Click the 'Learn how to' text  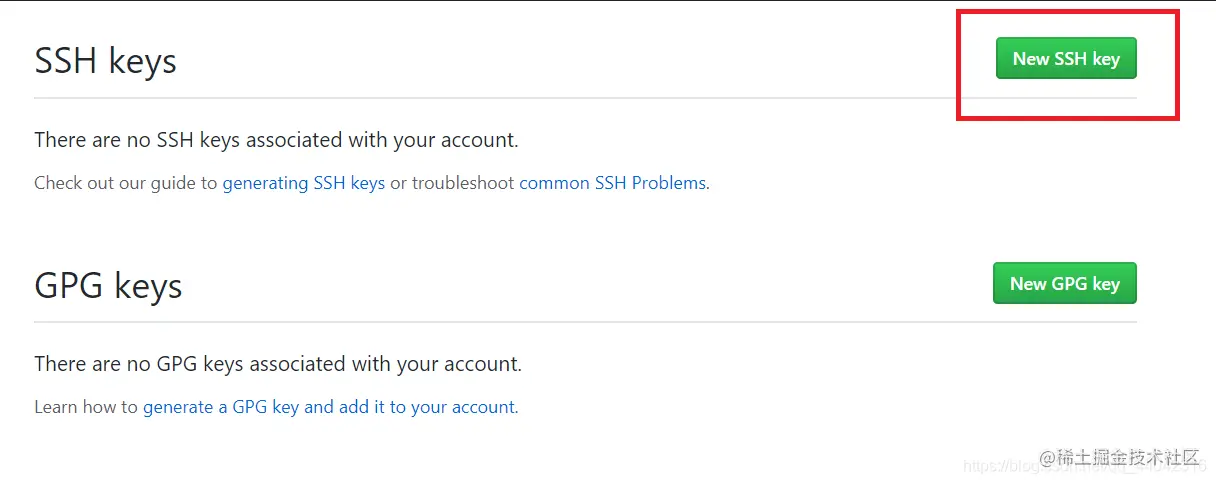tap(85, 407)
